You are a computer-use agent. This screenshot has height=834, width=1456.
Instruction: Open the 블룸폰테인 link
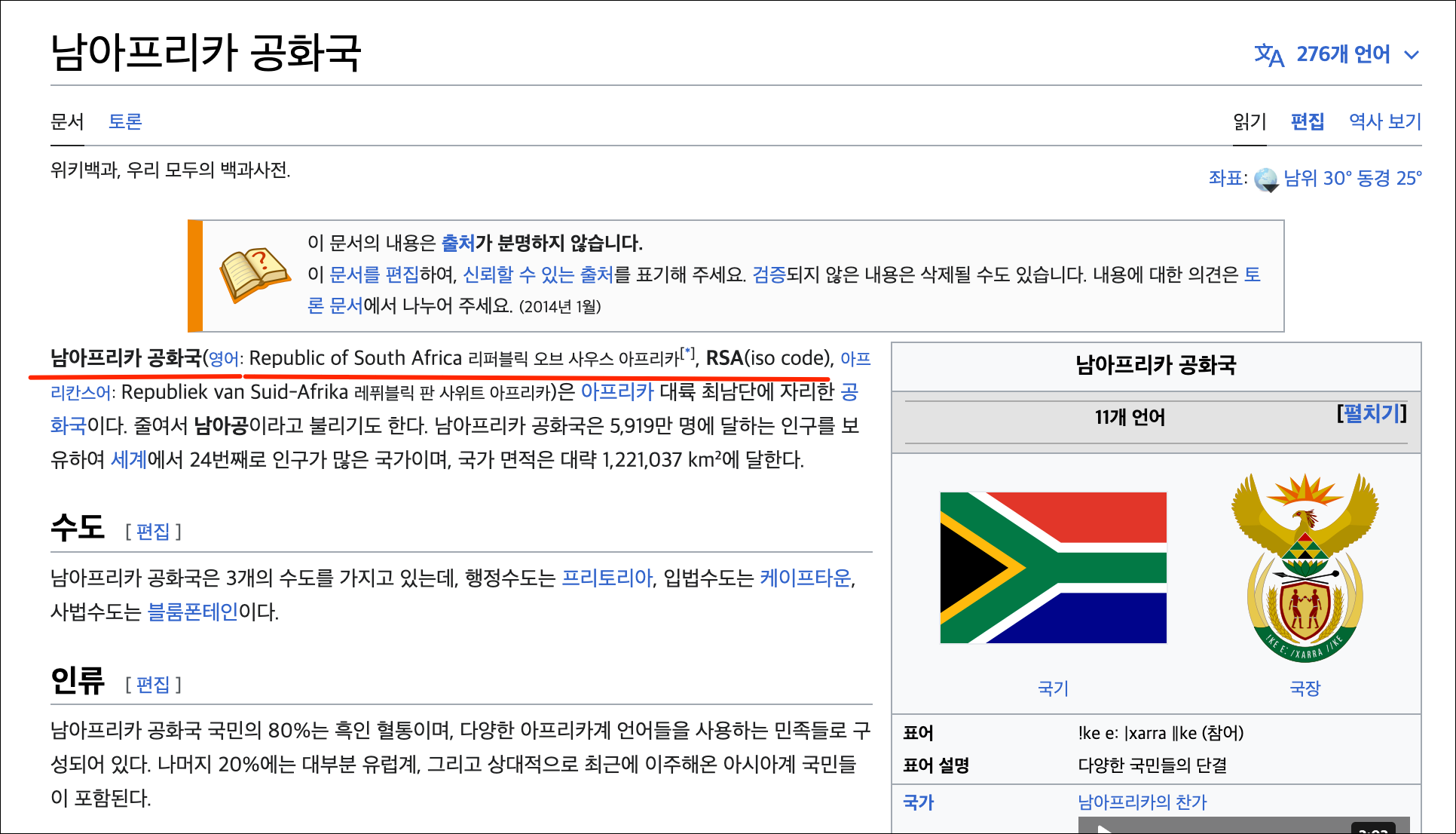tap(193, 612)
